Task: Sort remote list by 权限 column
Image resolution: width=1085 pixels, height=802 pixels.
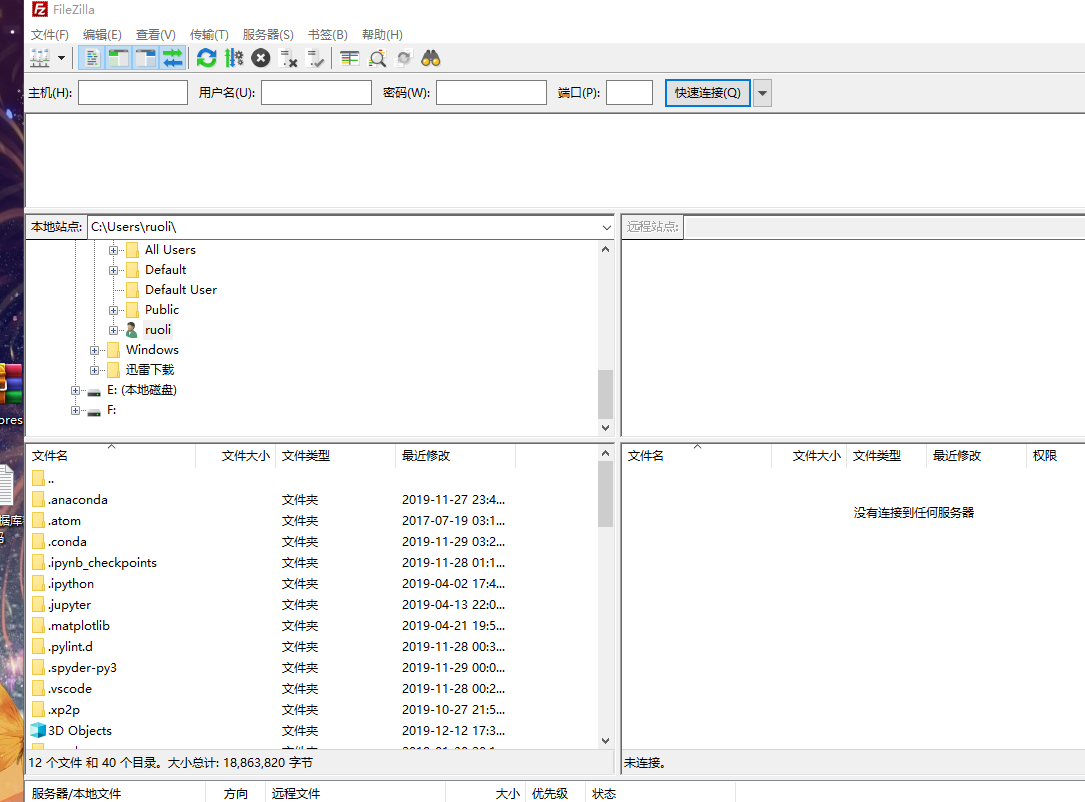Action: pyautogui.click(x=1055, y=456)
